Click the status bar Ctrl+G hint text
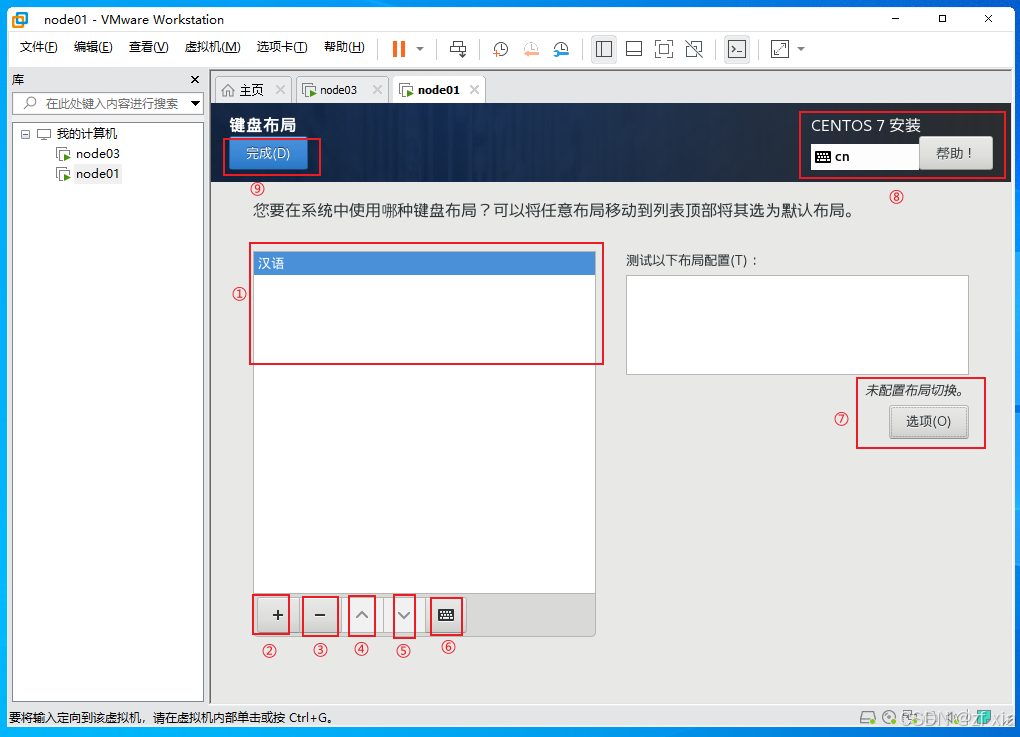1020x737 pixels. pyautogui.click(x=172, y=717)
